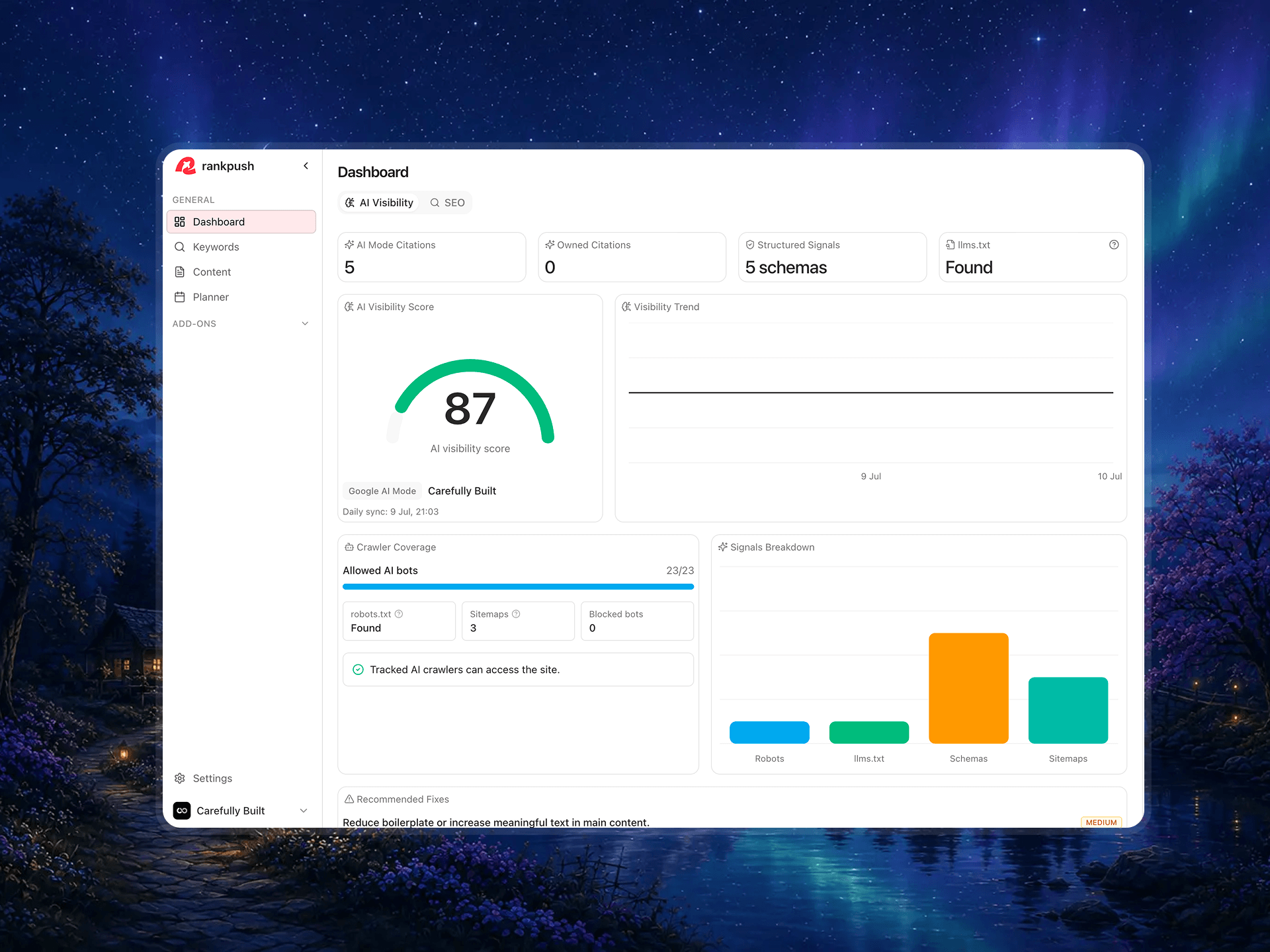Open the Dashboard sidebar item
Image resolution: width=1270 pixels, height=952 pixels.
coord(241,221)
